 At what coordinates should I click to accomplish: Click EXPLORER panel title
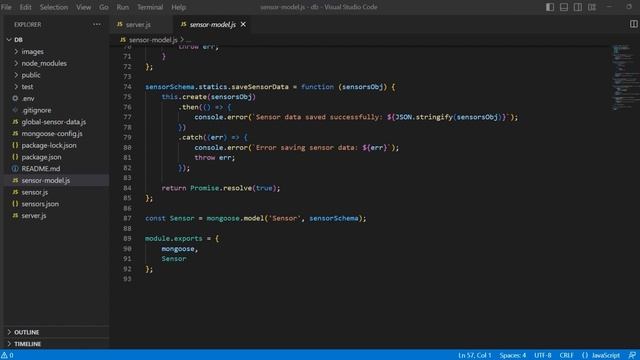coord(27,24)
